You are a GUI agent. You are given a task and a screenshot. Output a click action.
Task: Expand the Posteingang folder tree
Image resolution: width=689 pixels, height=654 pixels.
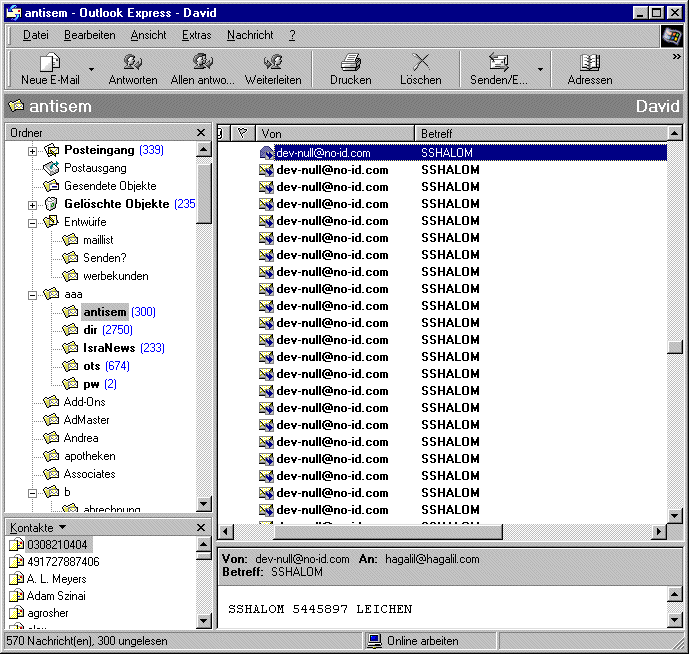pyautogui.click(x=32, y=151)
